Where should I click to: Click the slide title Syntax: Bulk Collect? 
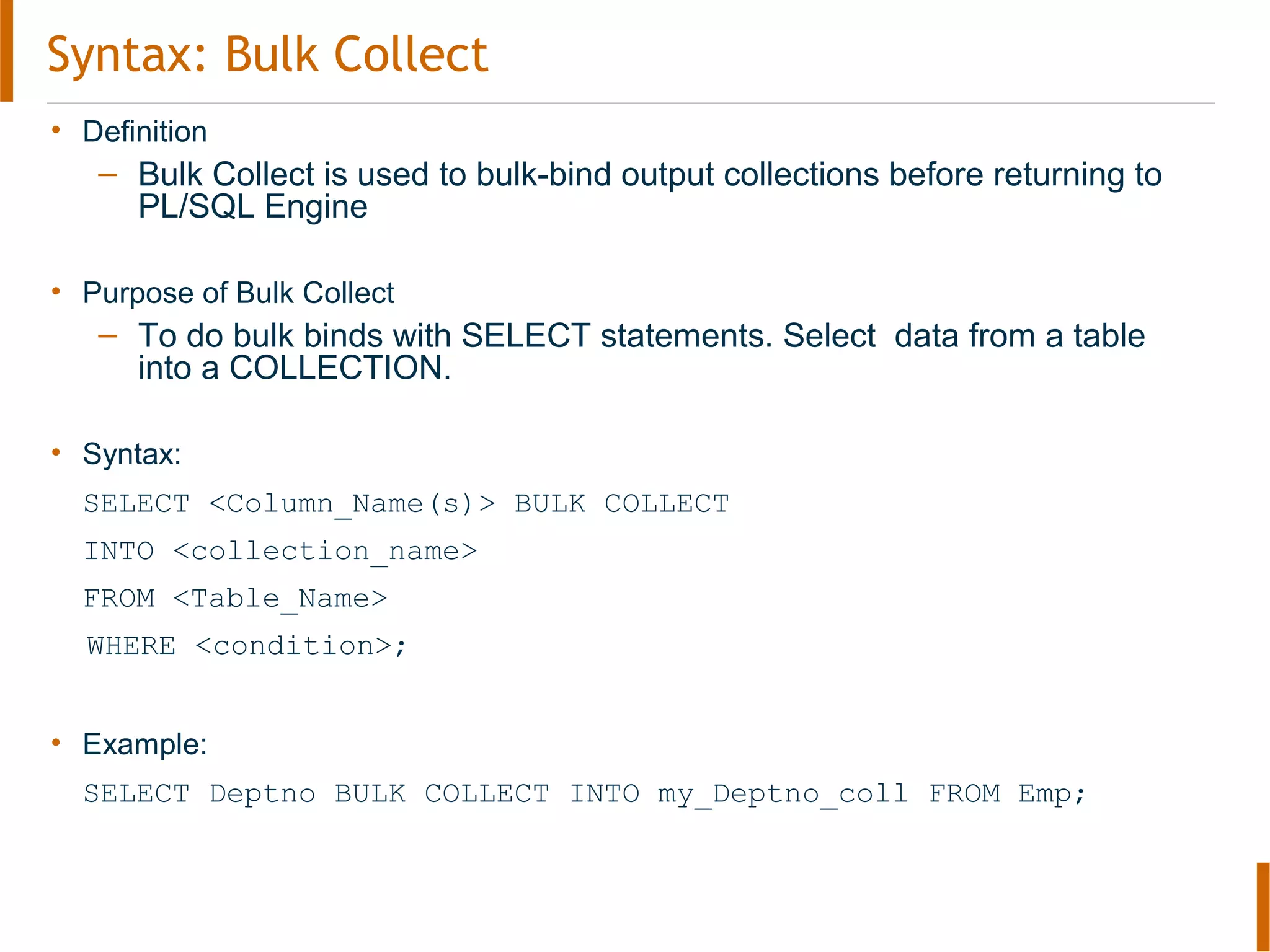pyautogui.click(x=268, y=56)
